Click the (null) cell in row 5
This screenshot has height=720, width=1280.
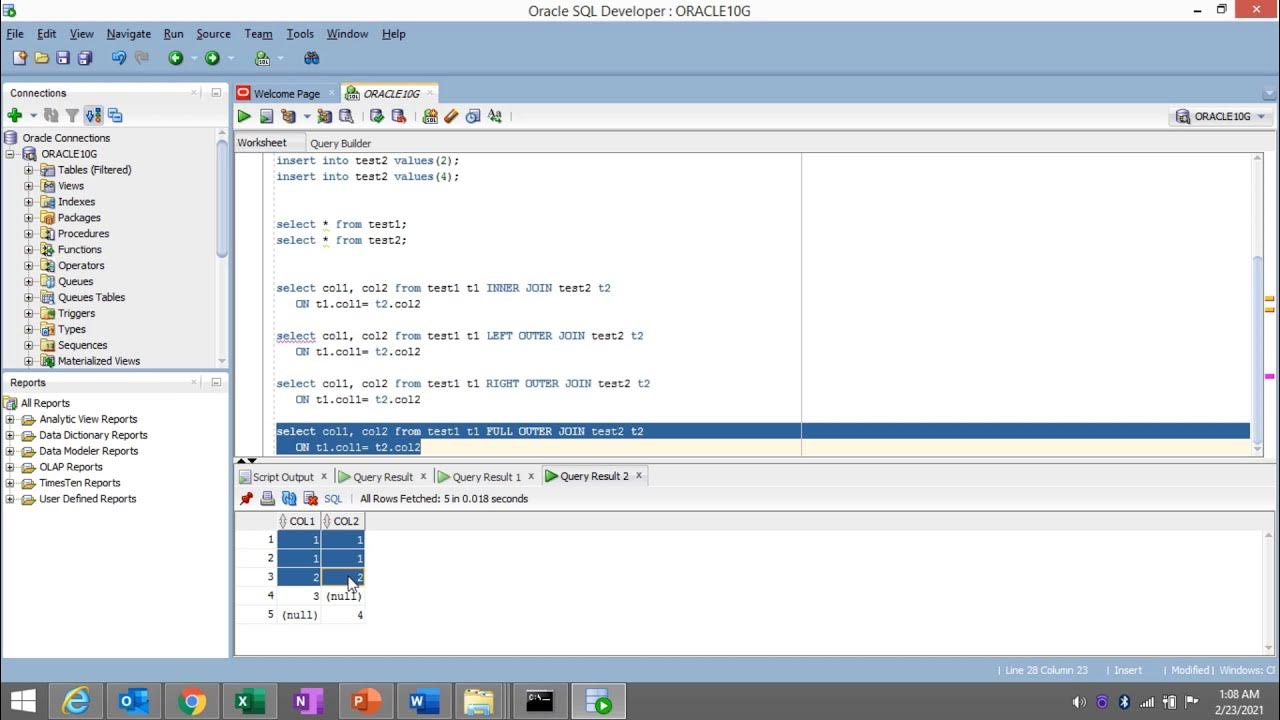point(299,615)
